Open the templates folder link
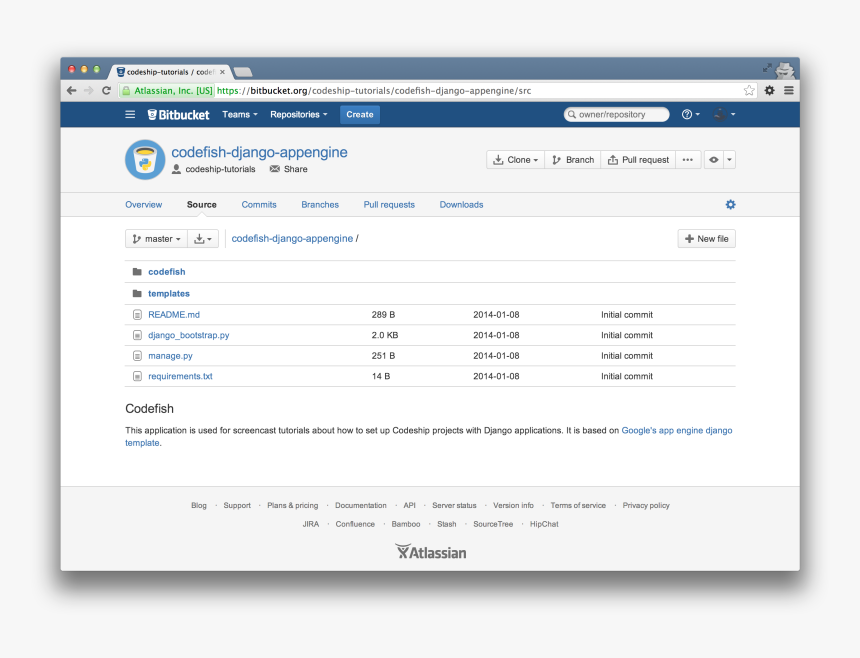Viewport: 860px width, 658px height. pos(169,294)
